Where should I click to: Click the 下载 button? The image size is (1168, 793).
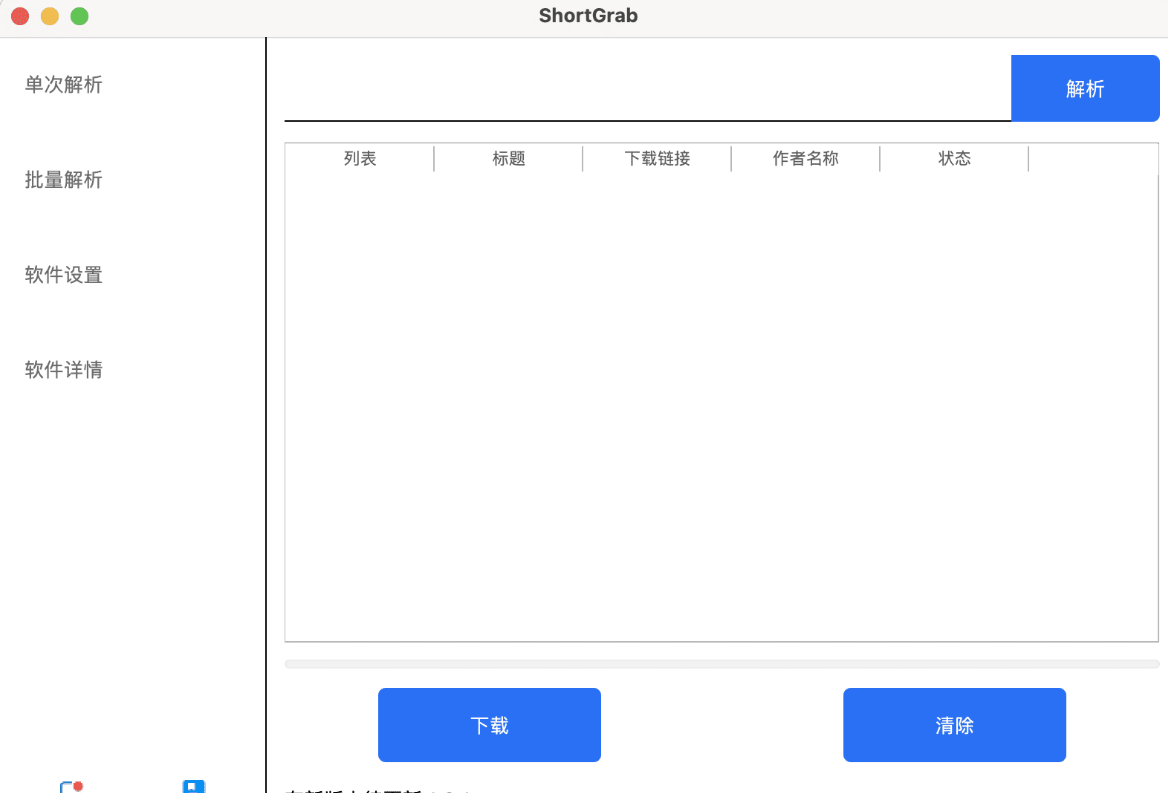(489, 725)
